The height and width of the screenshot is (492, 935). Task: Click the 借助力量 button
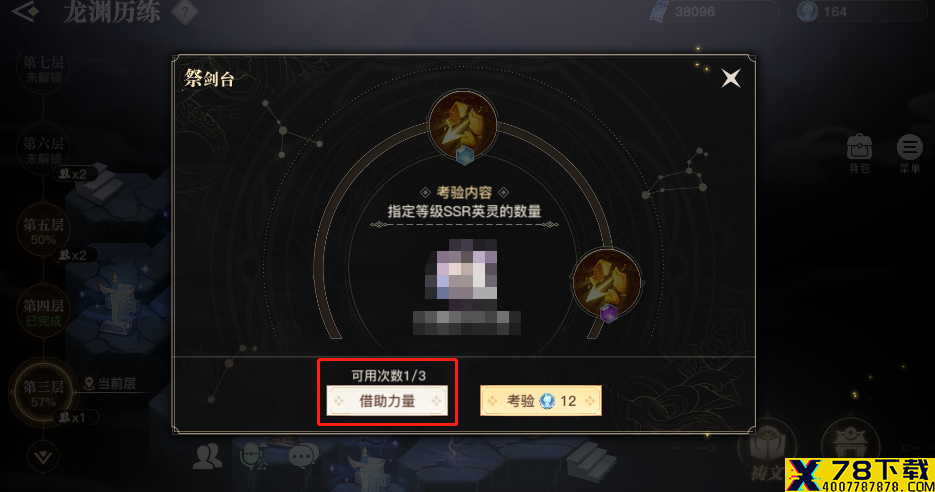(387, 401)
